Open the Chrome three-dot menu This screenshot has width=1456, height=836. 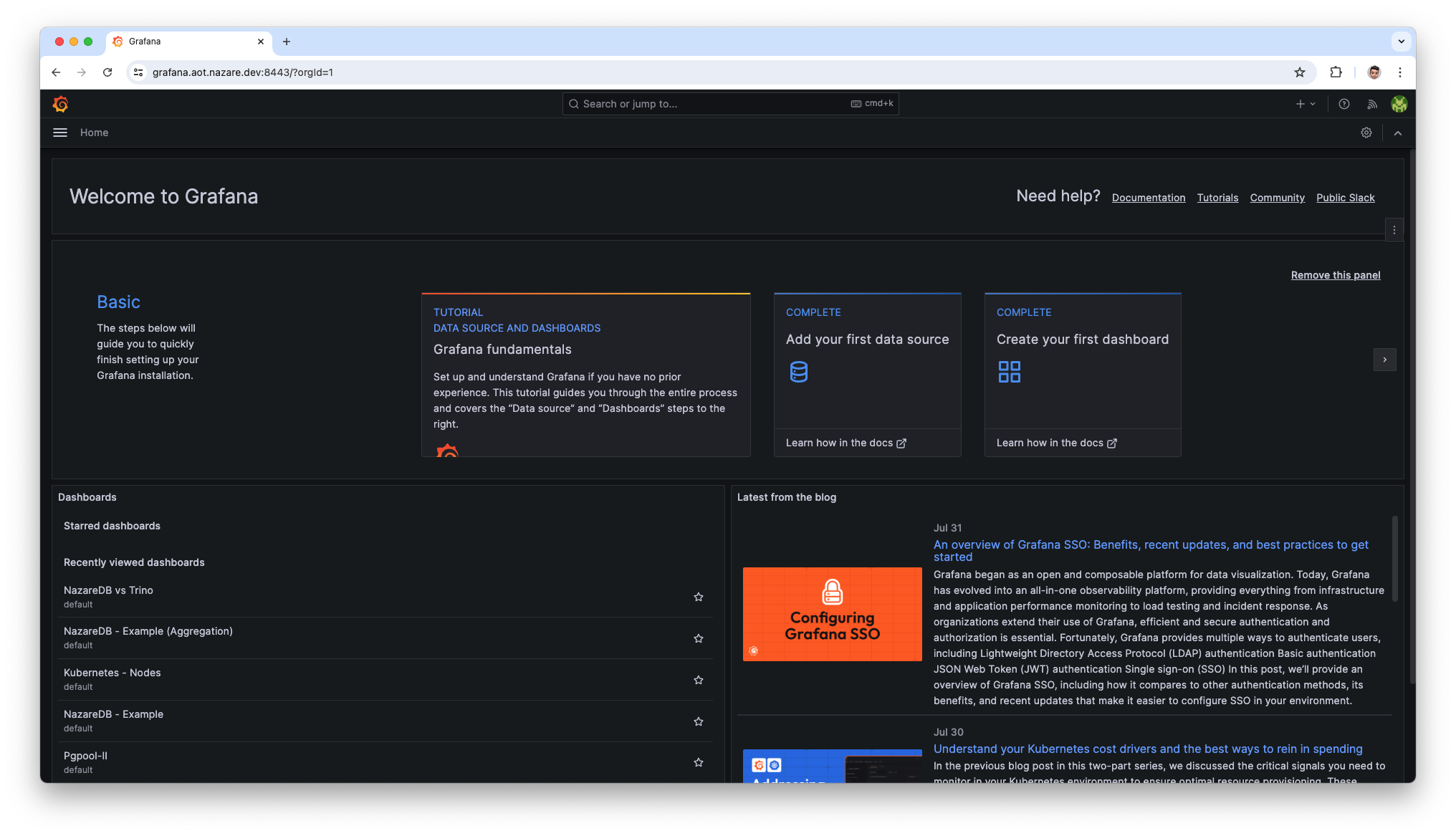(x=1399, y=72)
